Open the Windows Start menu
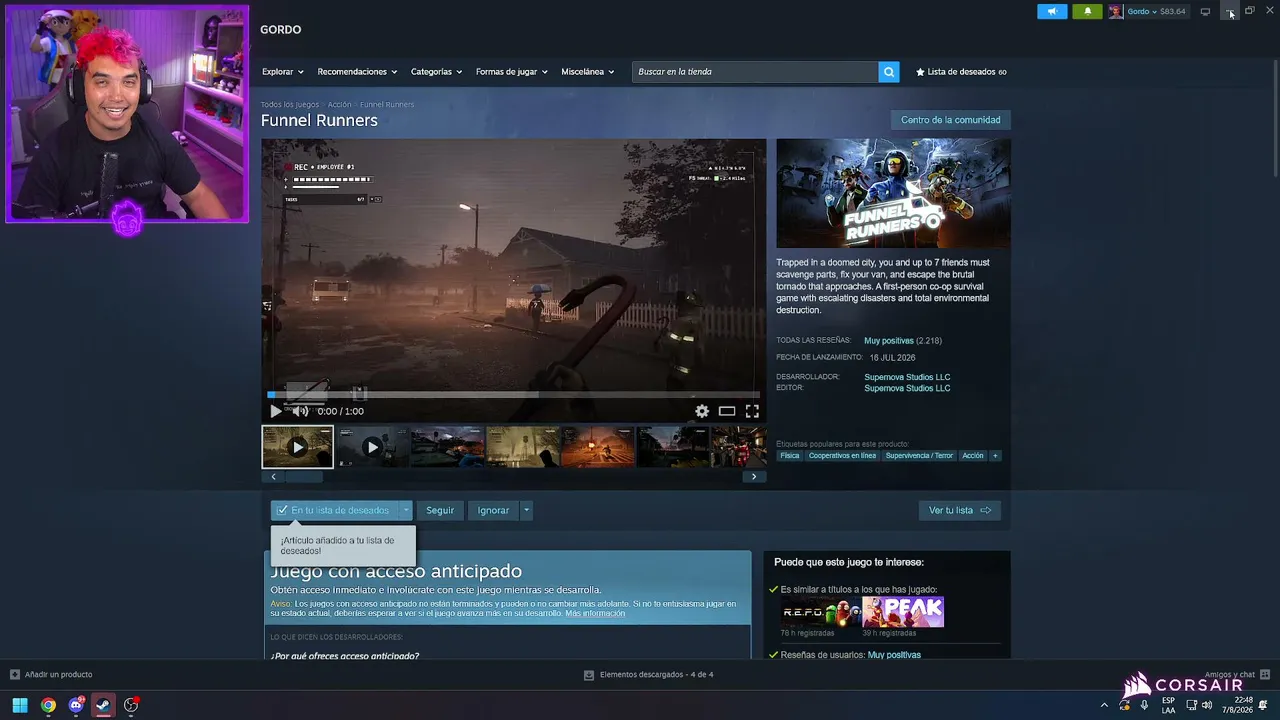The width and height of the screenshot is (1280, 720). pyautogui.click(x=19, y=705)
